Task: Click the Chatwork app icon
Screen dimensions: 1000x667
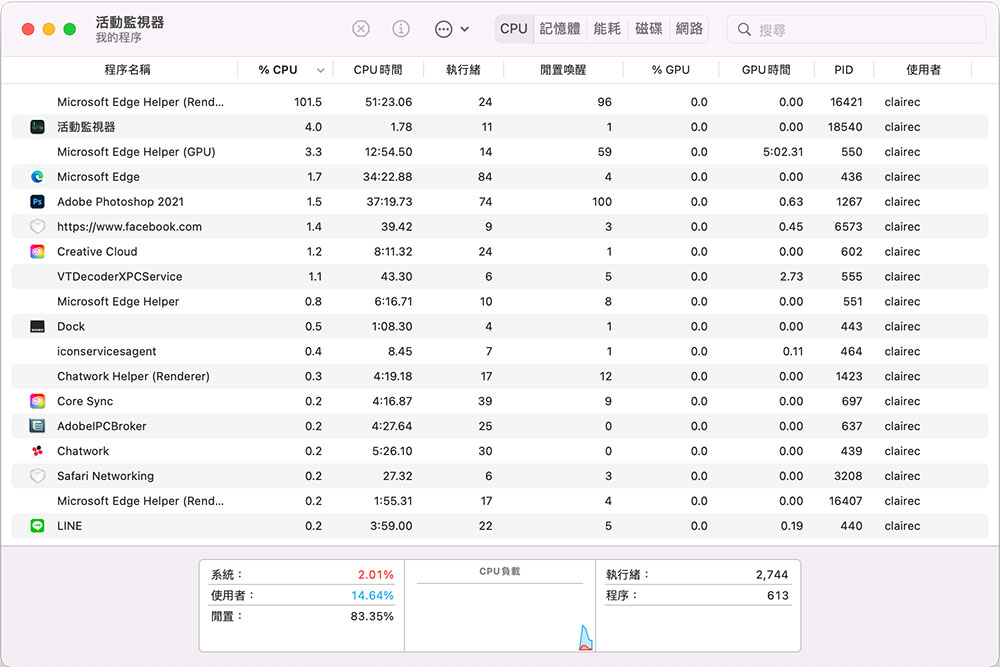Action: click(38, 451)
